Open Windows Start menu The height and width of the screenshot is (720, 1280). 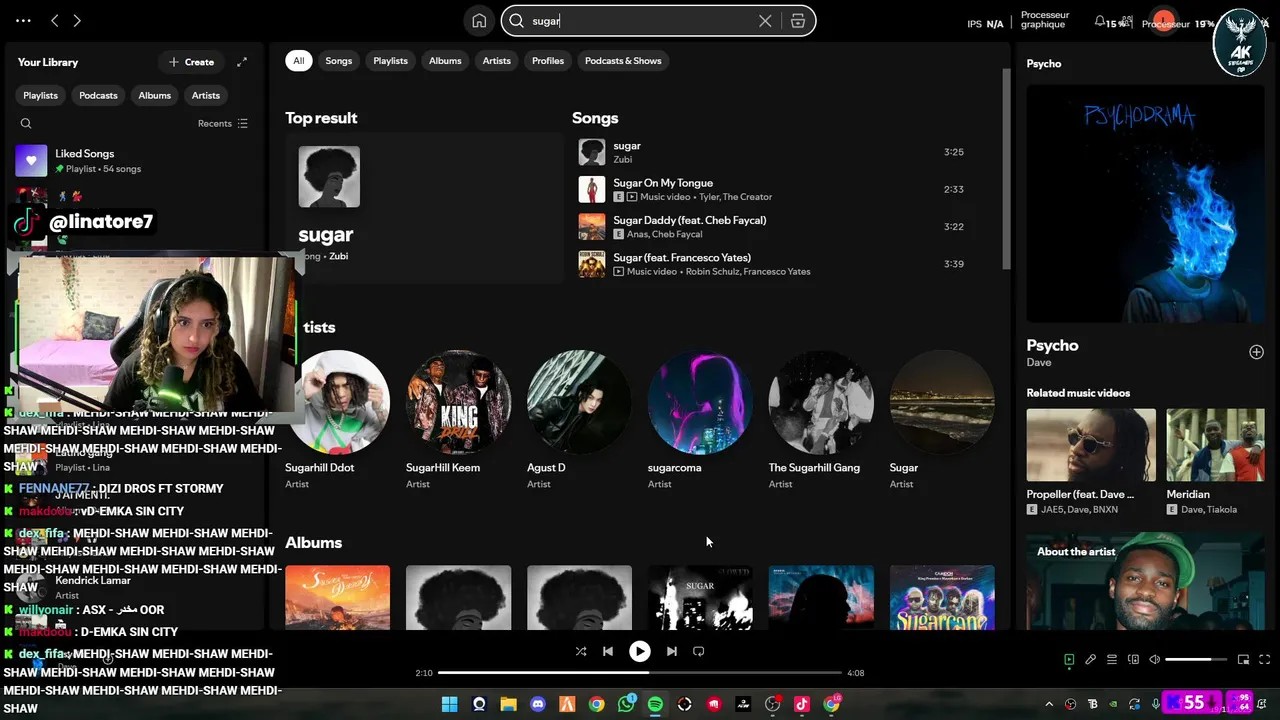pyautogui.click(x=449, y=704)
